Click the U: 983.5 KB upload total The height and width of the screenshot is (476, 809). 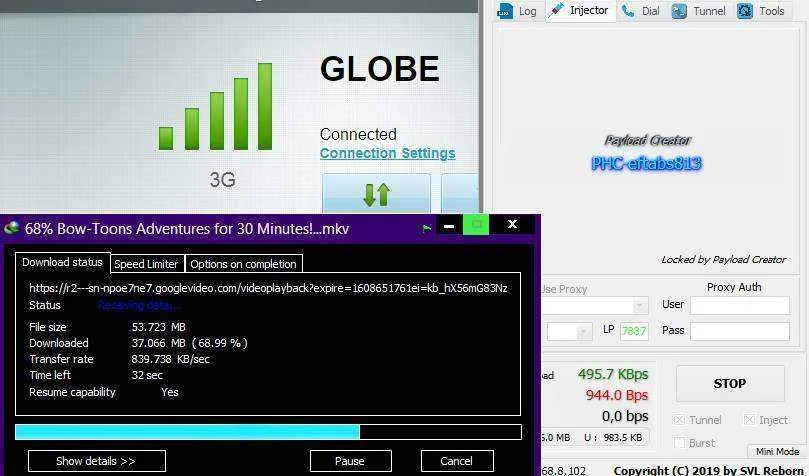tap(613, 438)
